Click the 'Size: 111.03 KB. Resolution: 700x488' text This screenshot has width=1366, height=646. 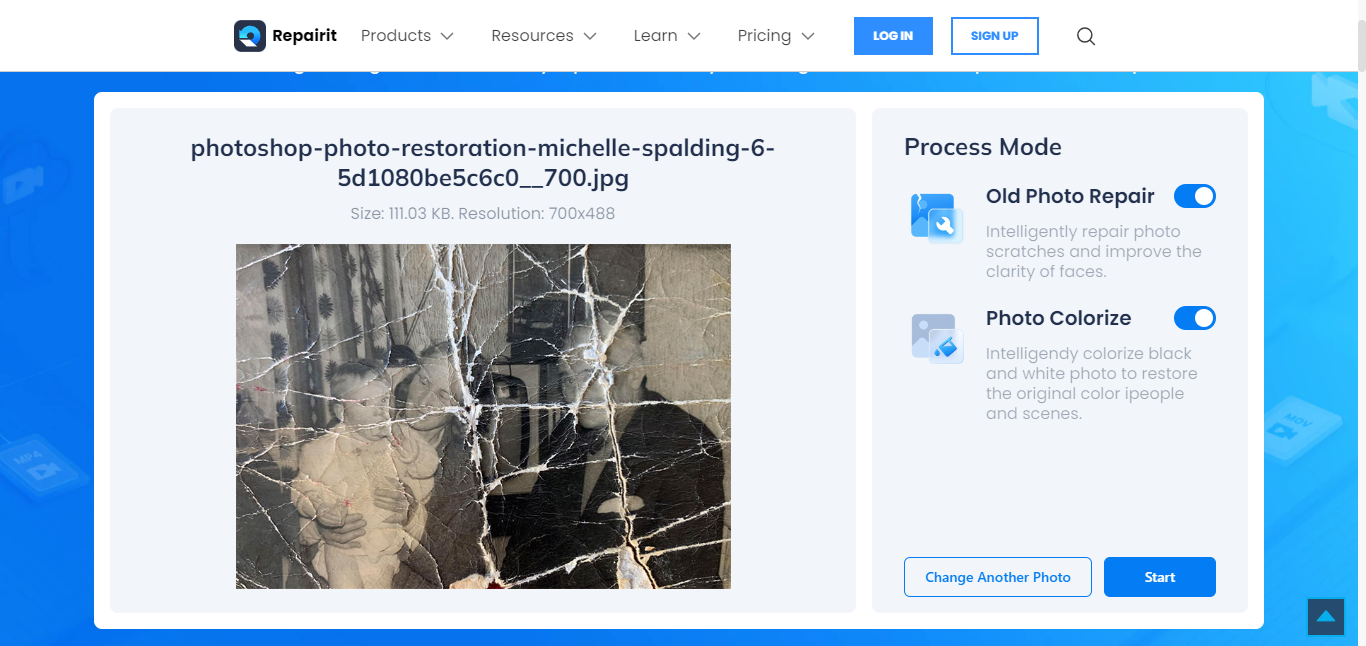coord(483,213)
